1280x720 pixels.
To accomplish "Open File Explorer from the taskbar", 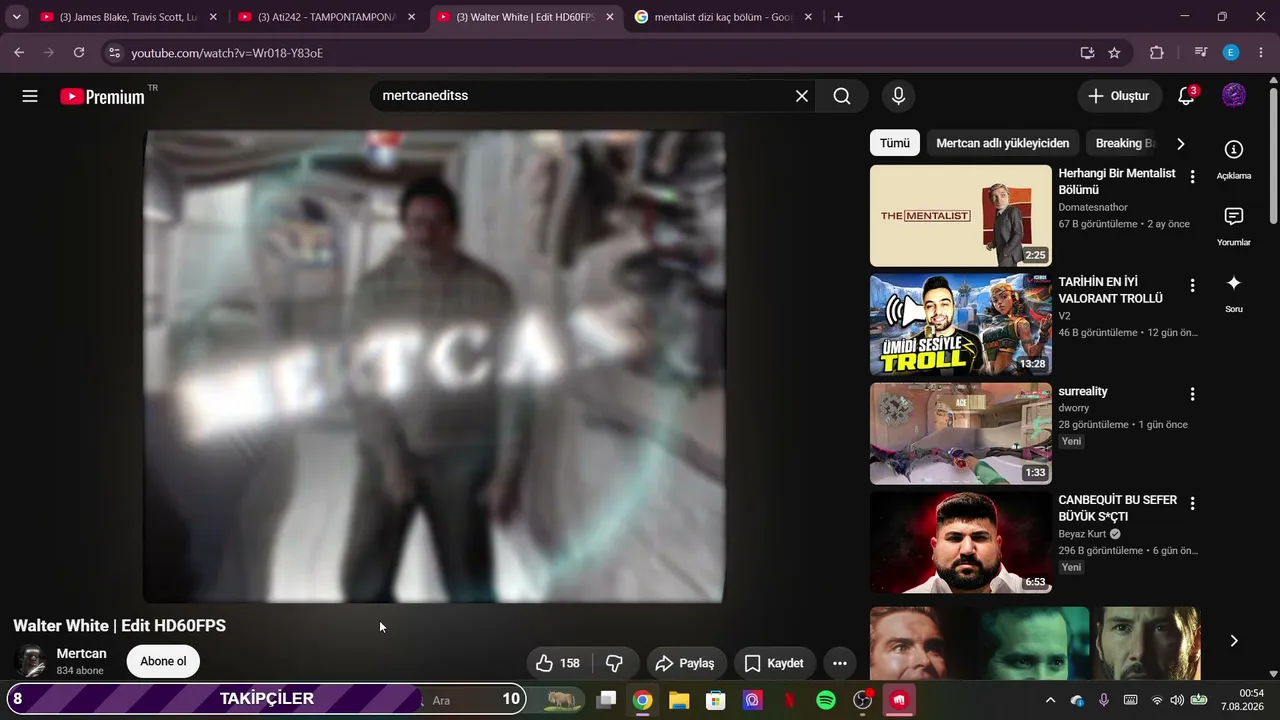I will click(x=679, y=700).
